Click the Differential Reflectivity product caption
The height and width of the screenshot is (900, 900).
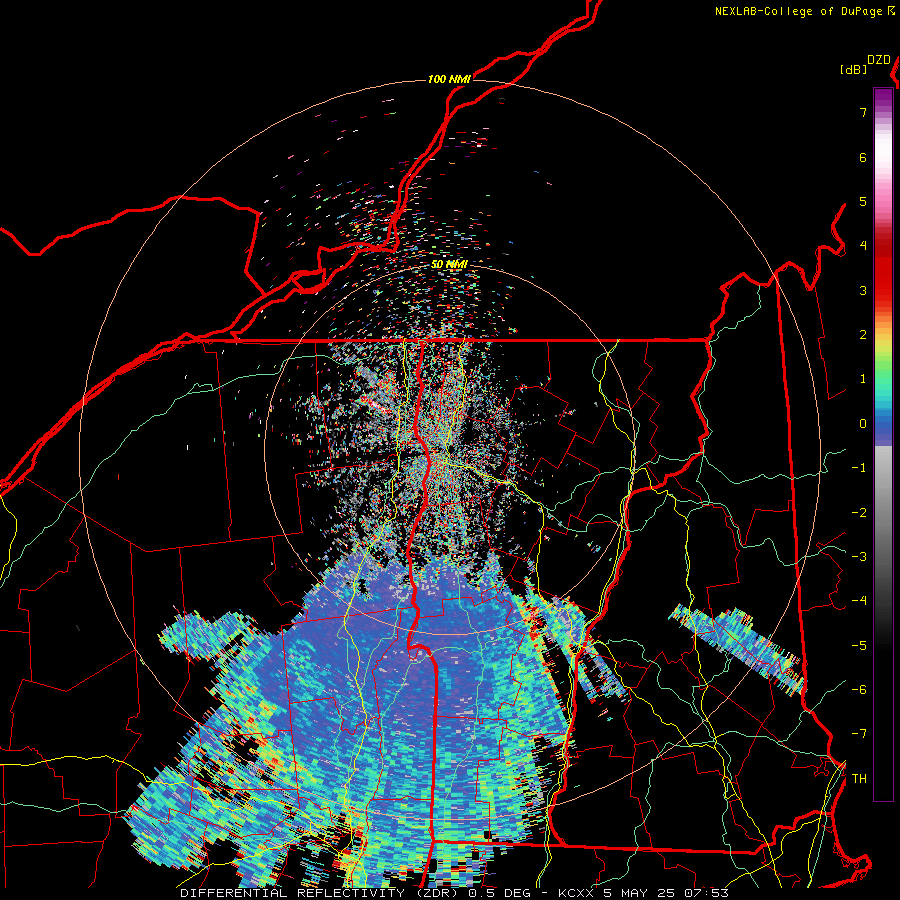pos(454,893)
